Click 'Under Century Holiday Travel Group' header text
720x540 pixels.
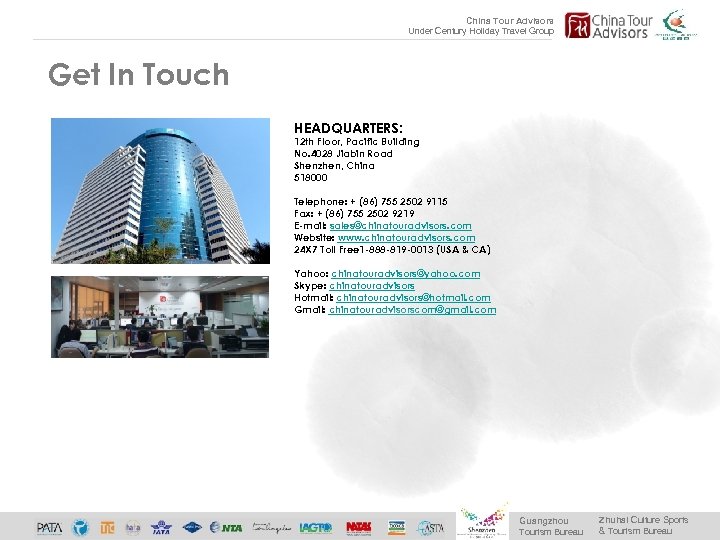pyautogui.click(x=481, y=31)
